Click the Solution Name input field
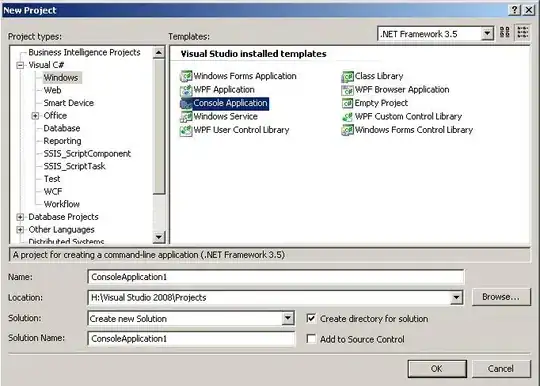 pyautogui.click(x=191, y=339)
